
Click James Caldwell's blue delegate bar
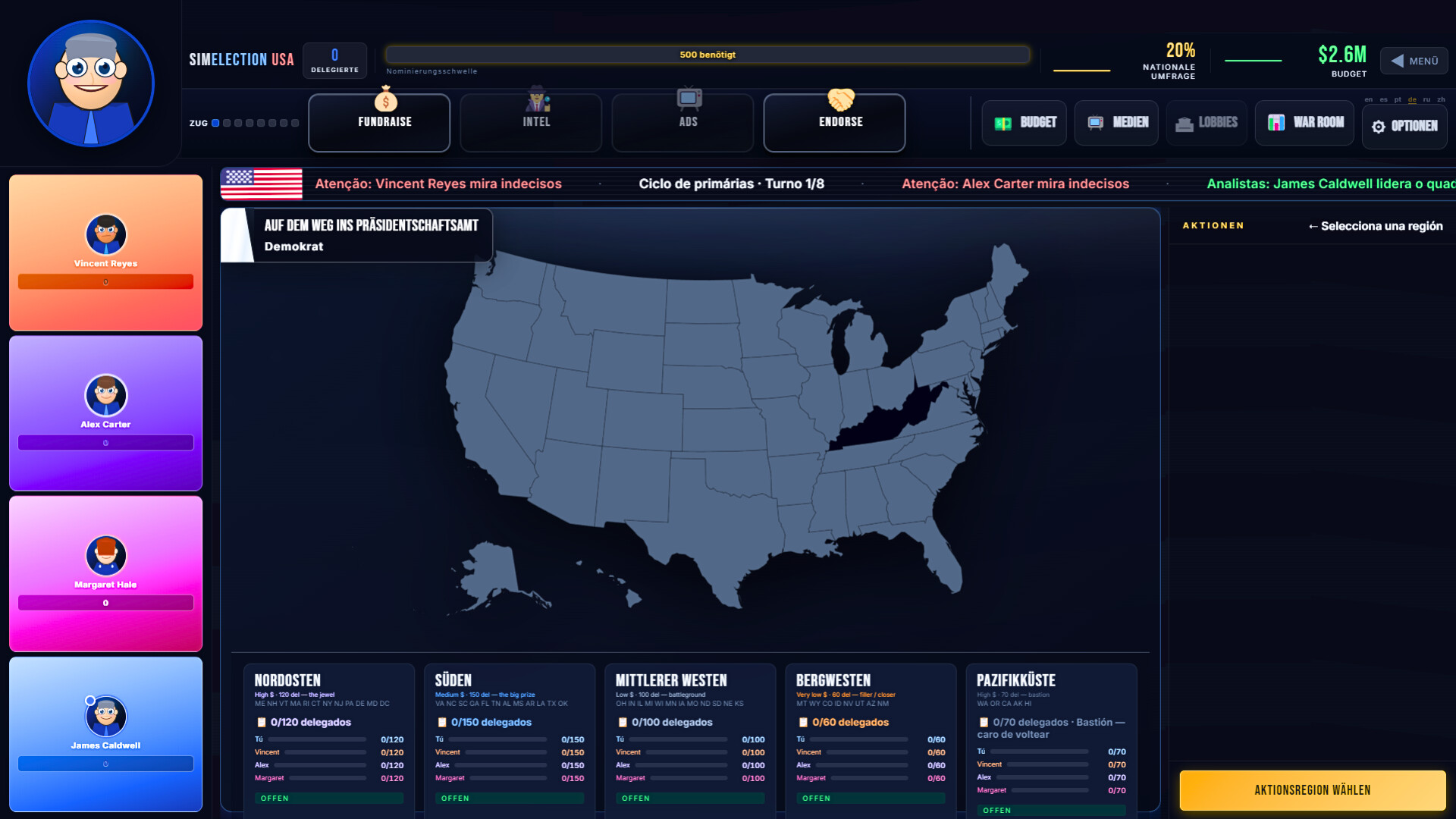[106, 764]
